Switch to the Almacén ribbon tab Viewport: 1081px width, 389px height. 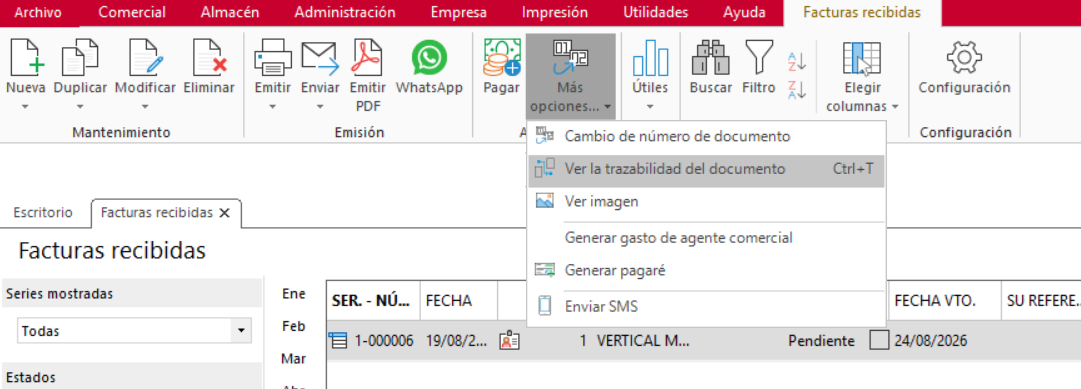pyautogui.click(x=230, y=12)
